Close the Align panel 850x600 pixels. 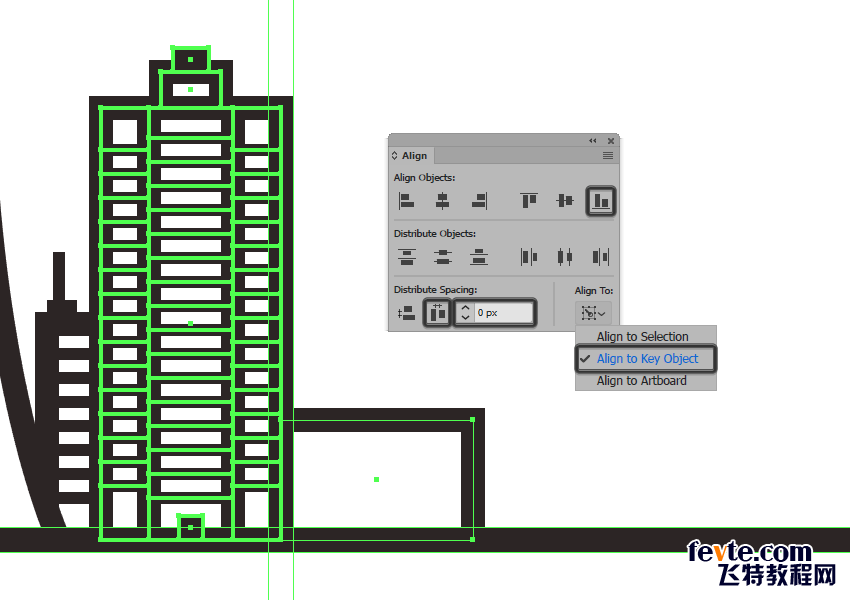611,141
